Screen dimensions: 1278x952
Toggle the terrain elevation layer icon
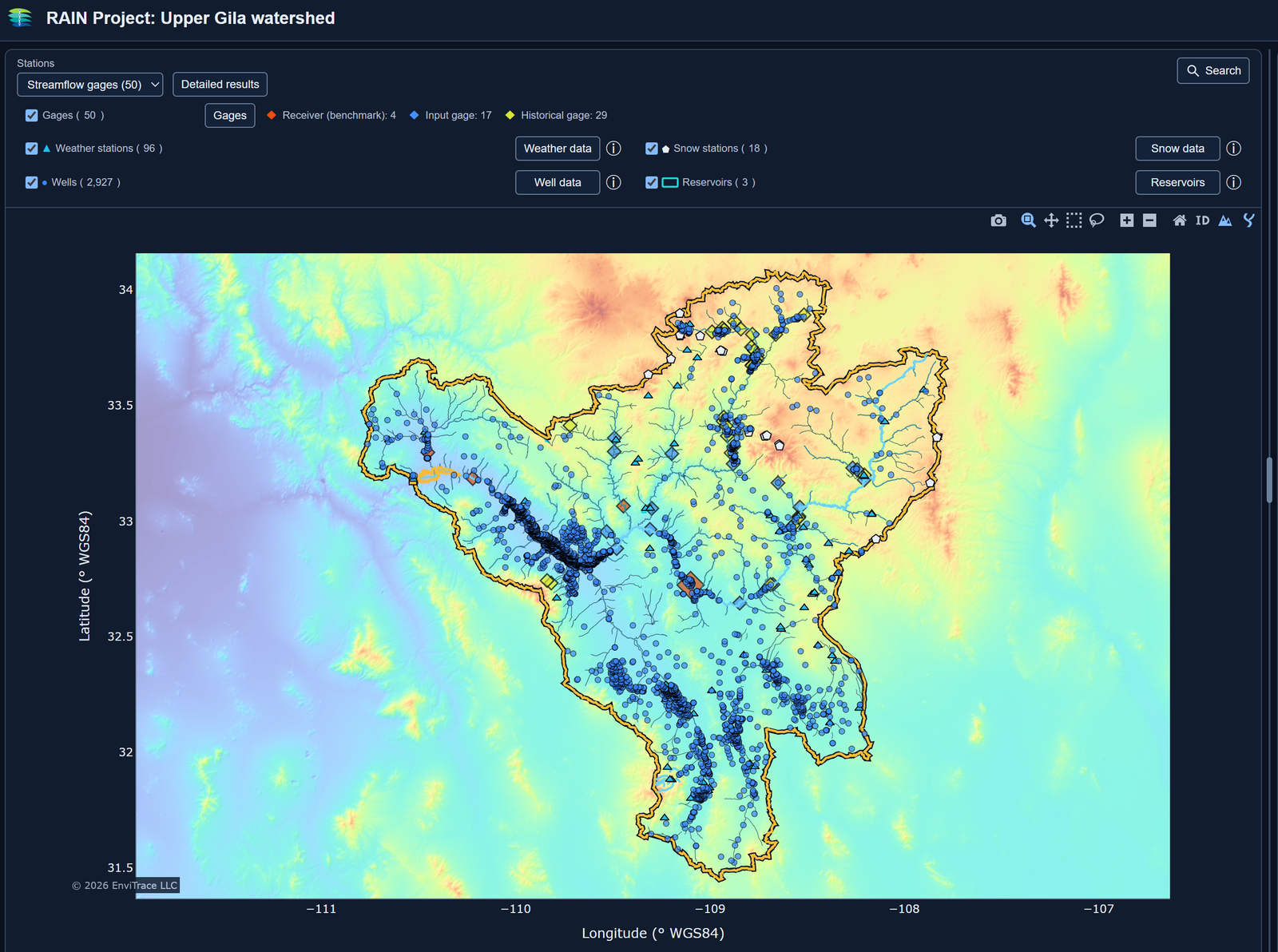[x=1225, y=220]
